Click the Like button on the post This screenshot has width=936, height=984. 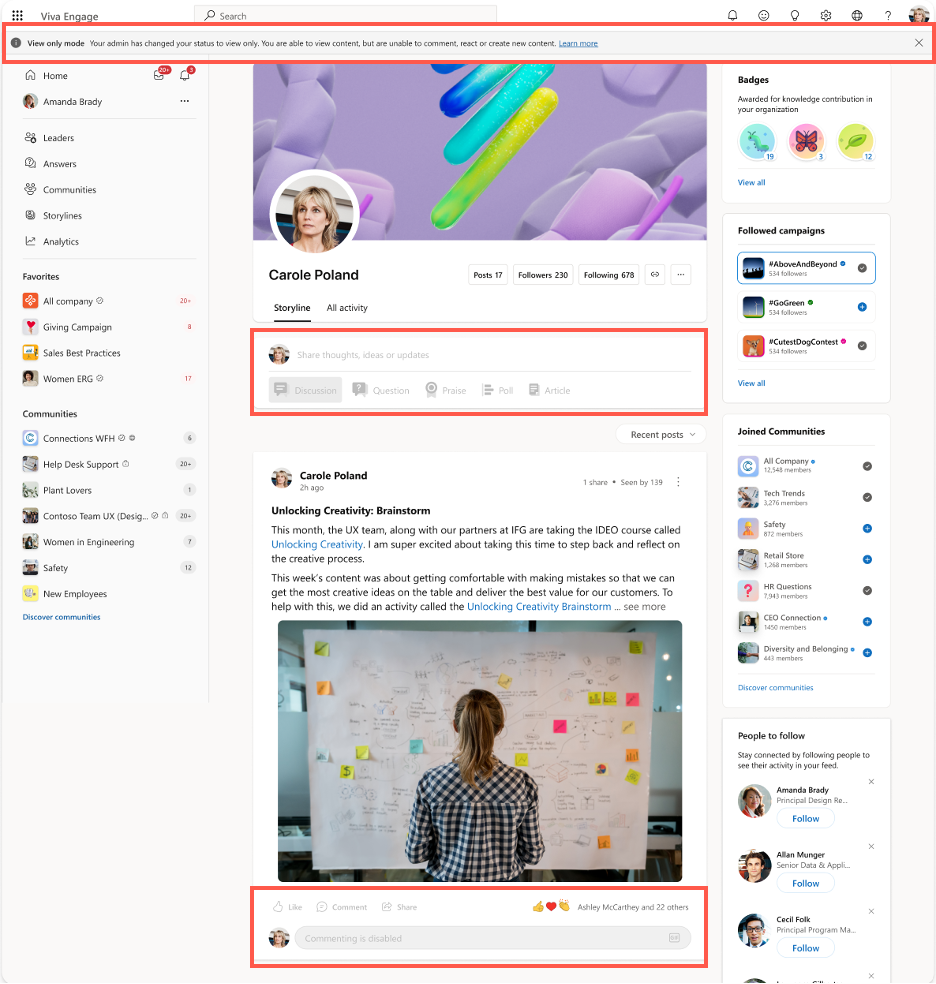287,907
